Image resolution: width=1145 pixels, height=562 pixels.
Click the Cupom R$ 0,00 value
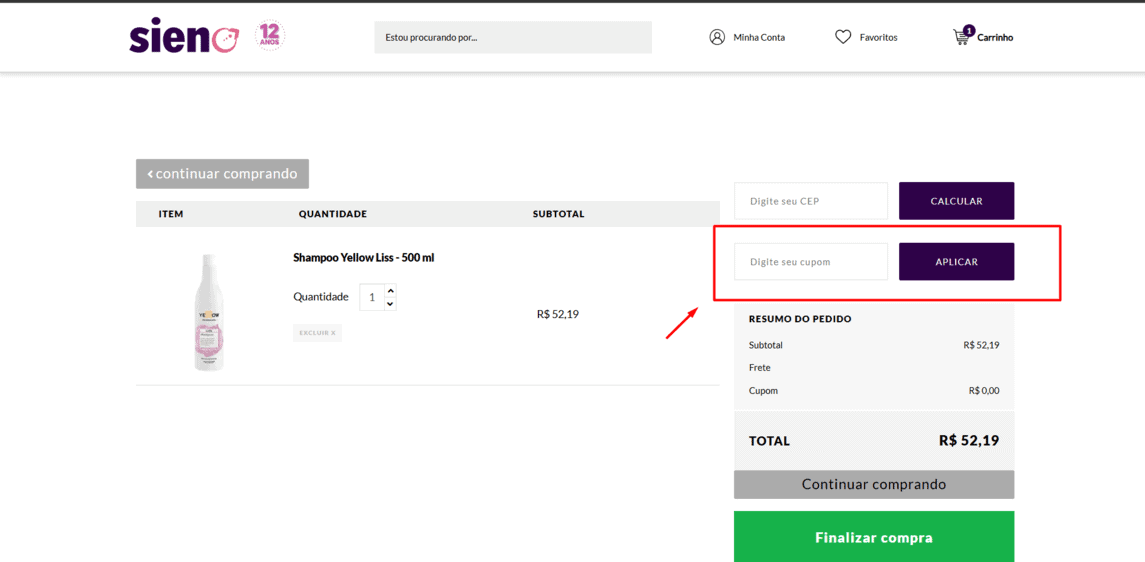point(984,390)
